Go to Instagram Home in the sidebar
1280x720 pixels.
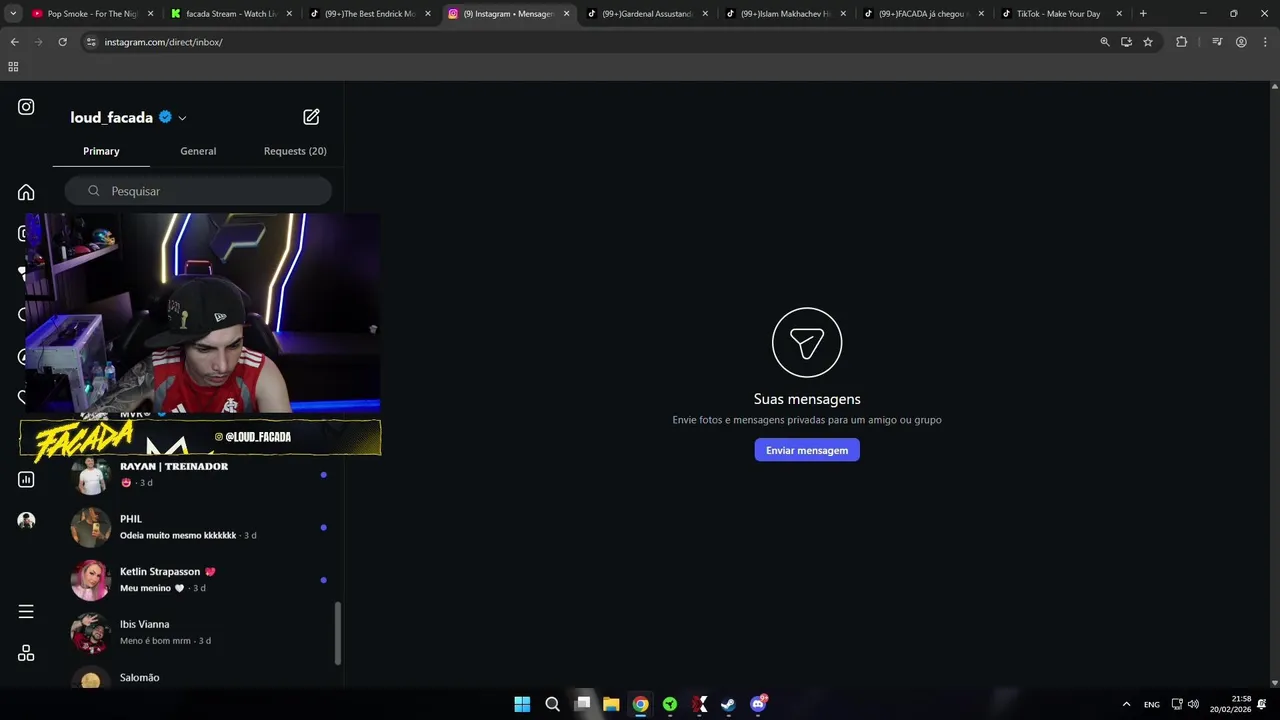26,192
